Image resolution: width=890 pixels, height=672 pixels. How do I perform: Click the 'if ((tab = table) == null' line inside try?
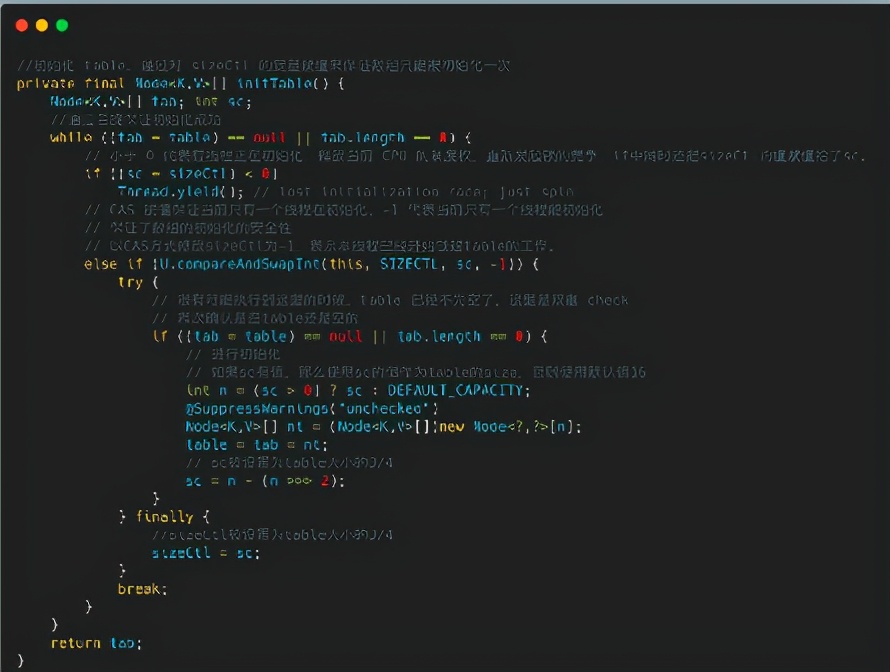coord(350,337)
